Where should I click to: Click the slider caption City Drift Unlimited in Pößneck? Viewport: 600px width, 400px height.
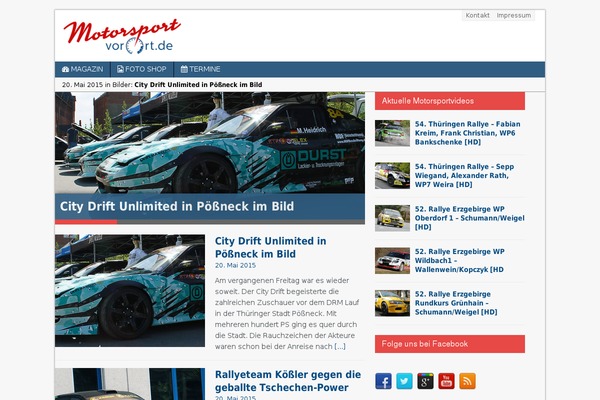point(177,206)
